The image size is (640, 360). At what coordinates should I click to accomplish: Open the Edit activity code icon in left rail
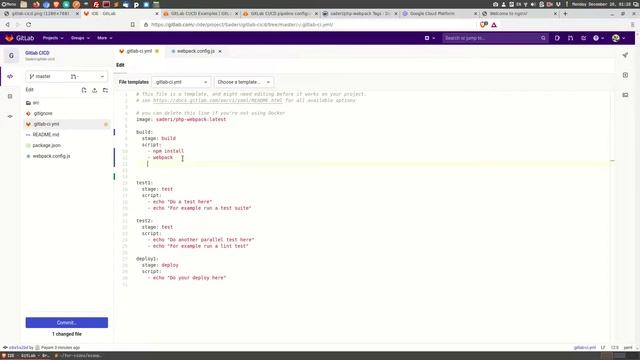10,76
